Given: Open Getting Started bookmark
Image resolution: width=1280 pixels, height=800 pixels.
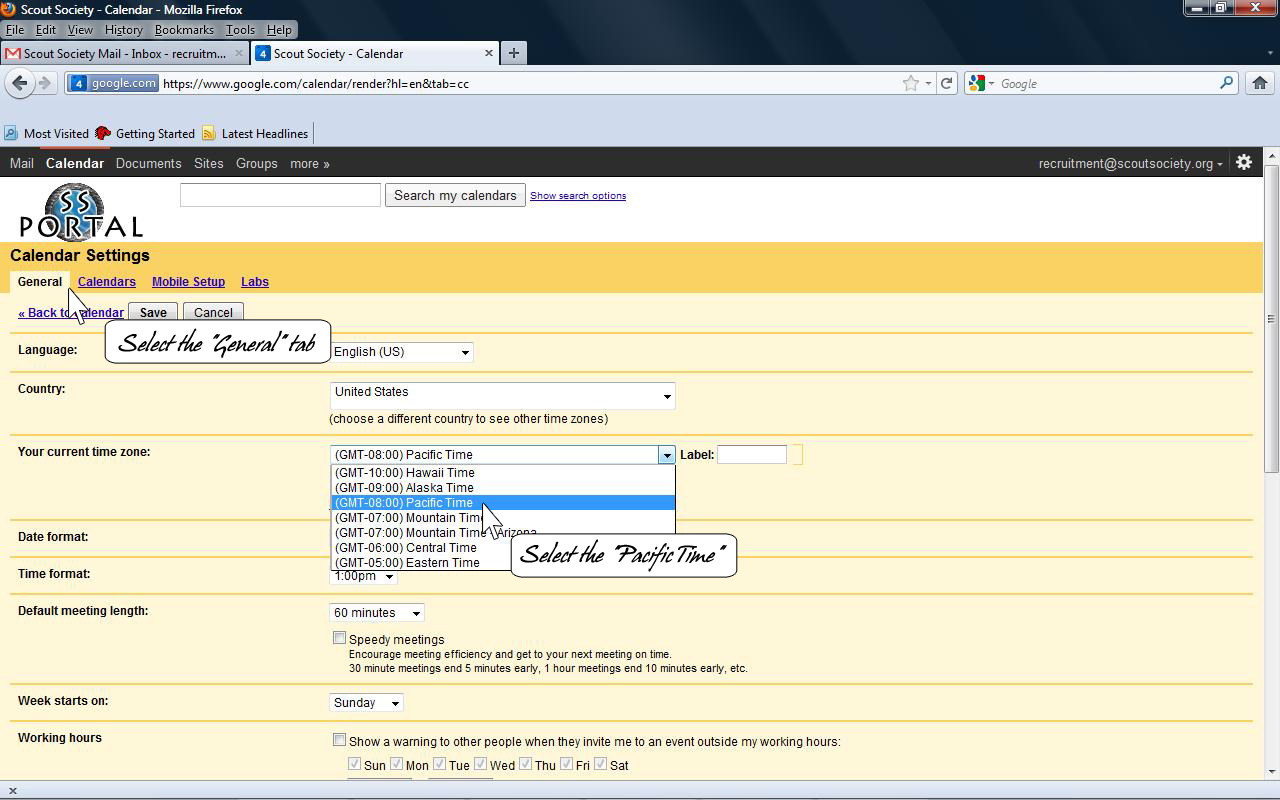Looking at the screenshot, I should coord(145,133).
